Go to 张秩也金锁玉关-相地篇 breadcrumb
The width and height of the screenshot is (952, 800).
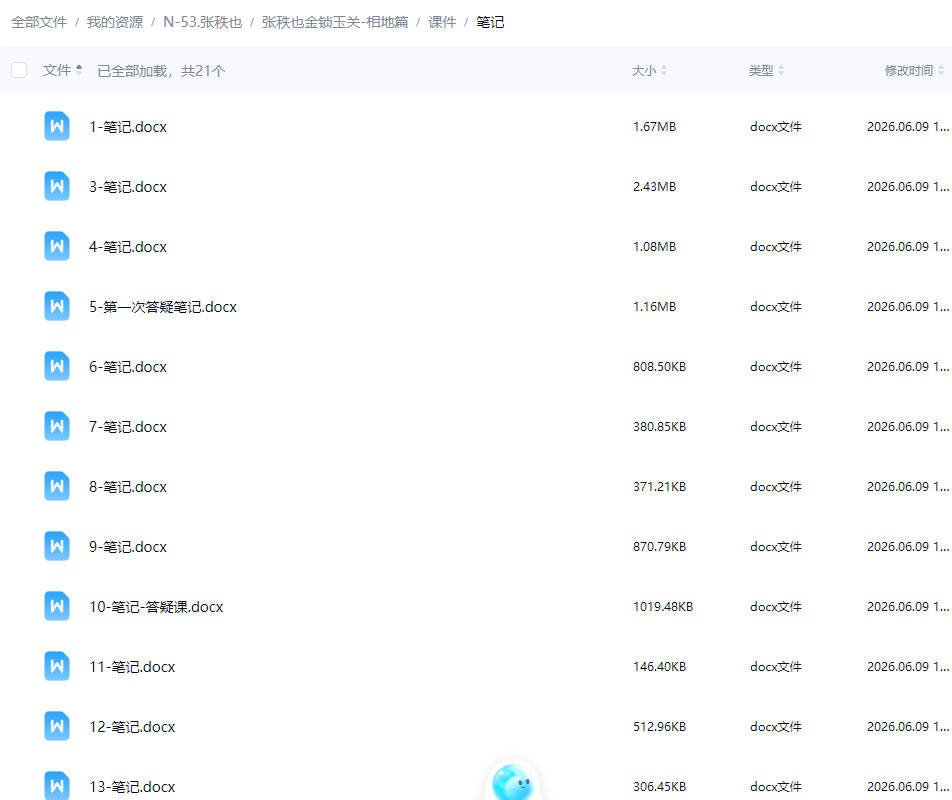click(x=335, y=22)
